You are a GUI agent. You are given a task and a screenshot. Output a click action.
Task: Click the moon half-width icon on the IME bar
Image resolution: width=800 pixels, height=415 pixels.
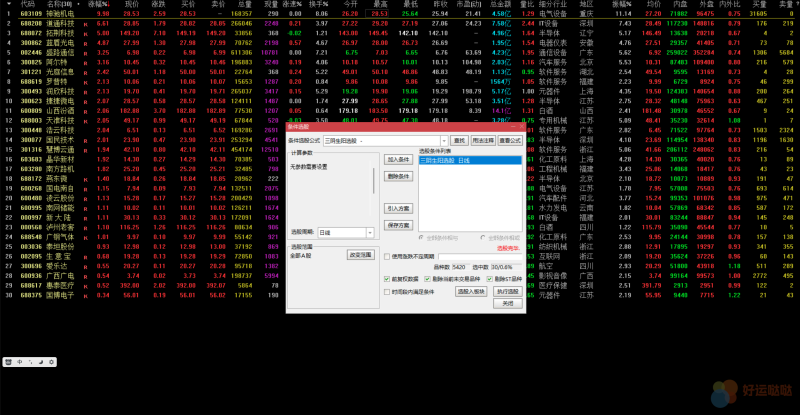(x=41, y=362)
